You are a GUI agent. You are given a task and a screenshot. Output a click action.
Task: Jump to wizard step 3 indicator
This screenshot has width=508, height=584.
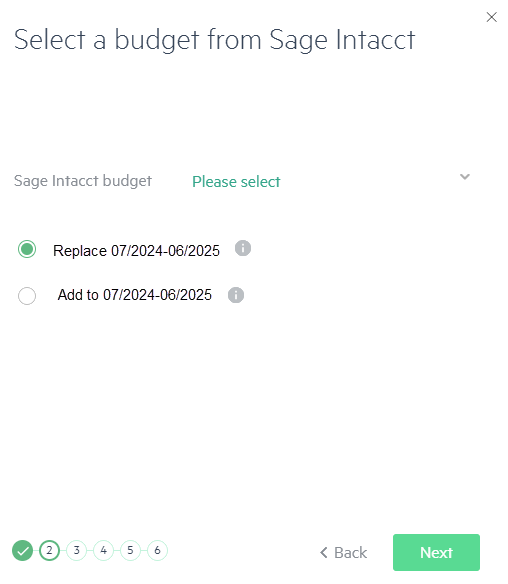point(76,550)
